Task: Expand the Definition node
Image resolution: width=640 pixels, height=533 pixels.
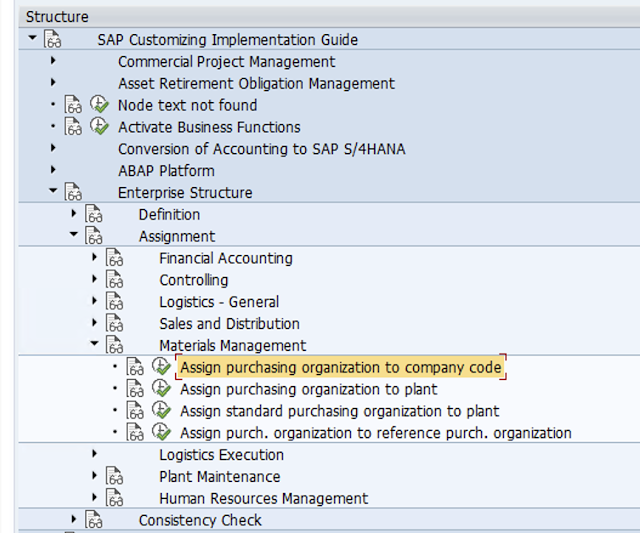Action: [74, 213]
